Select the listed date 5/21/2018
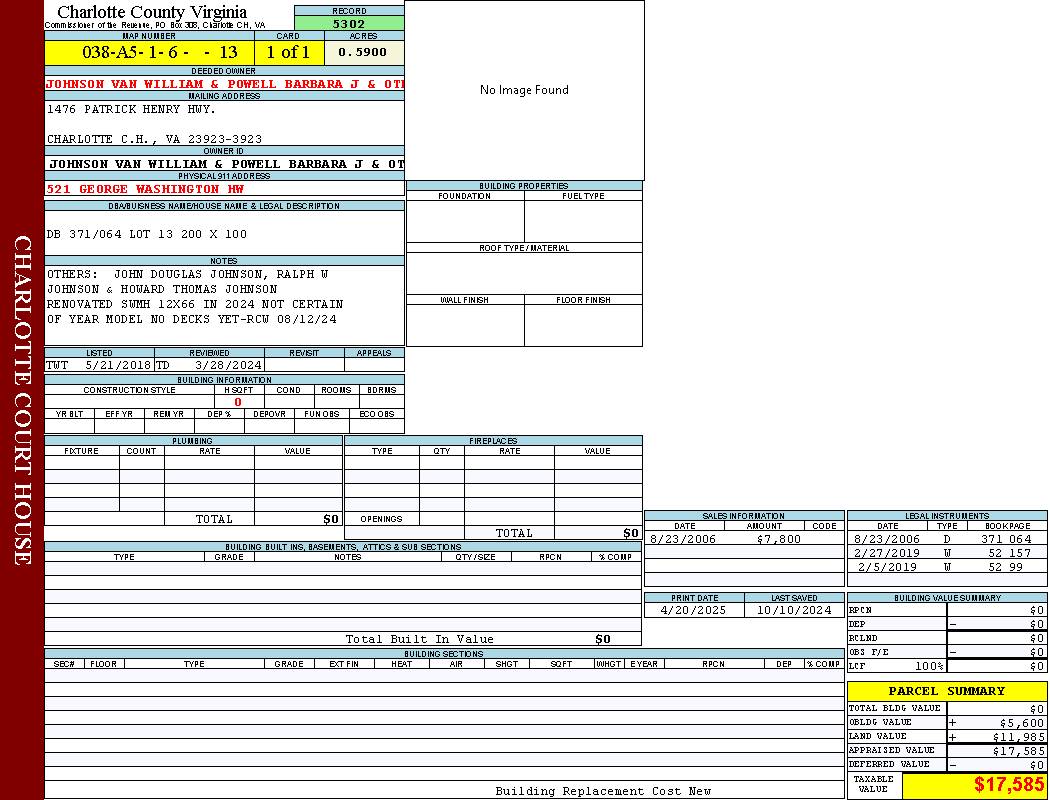 point(117,365)
